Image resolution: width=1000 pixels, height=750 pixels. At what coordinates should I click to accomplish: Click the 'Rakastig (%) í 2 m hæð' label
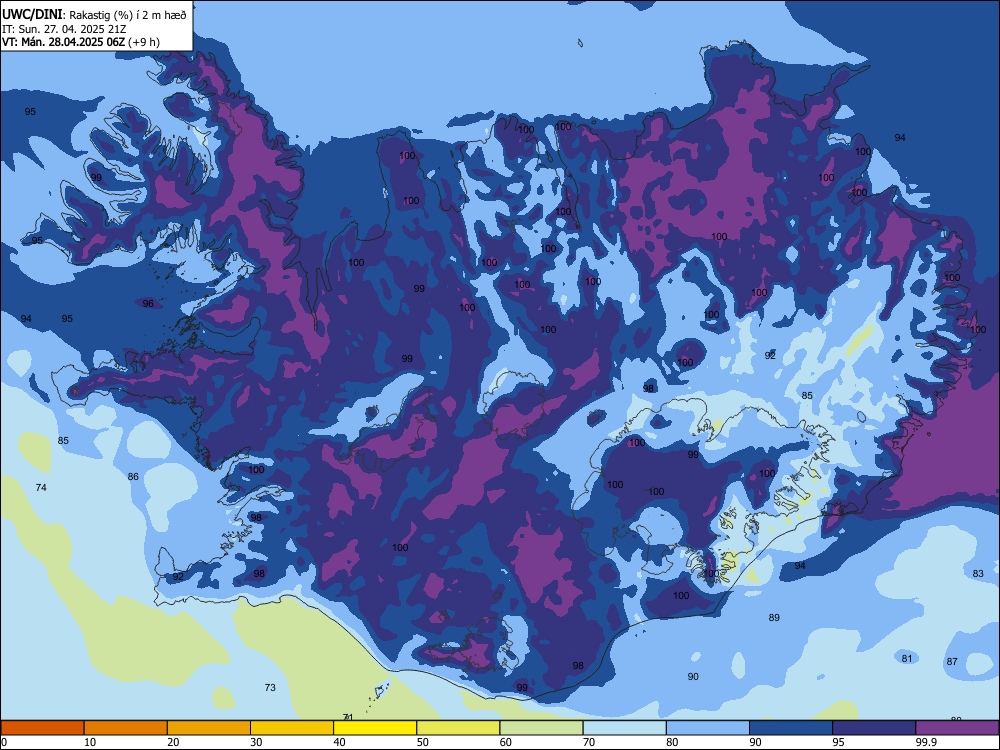128,15
